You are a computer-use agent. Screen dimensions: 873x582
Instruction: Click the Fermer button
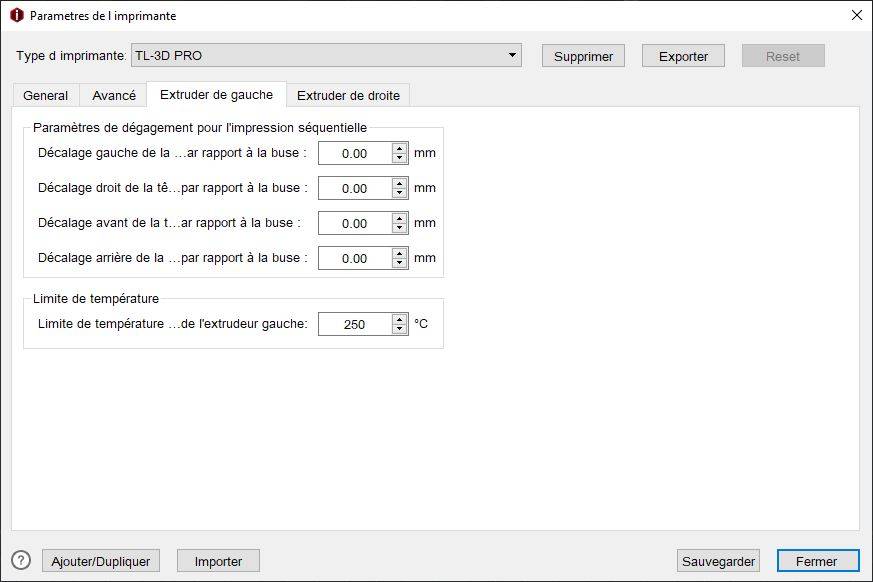pos(818,561)
